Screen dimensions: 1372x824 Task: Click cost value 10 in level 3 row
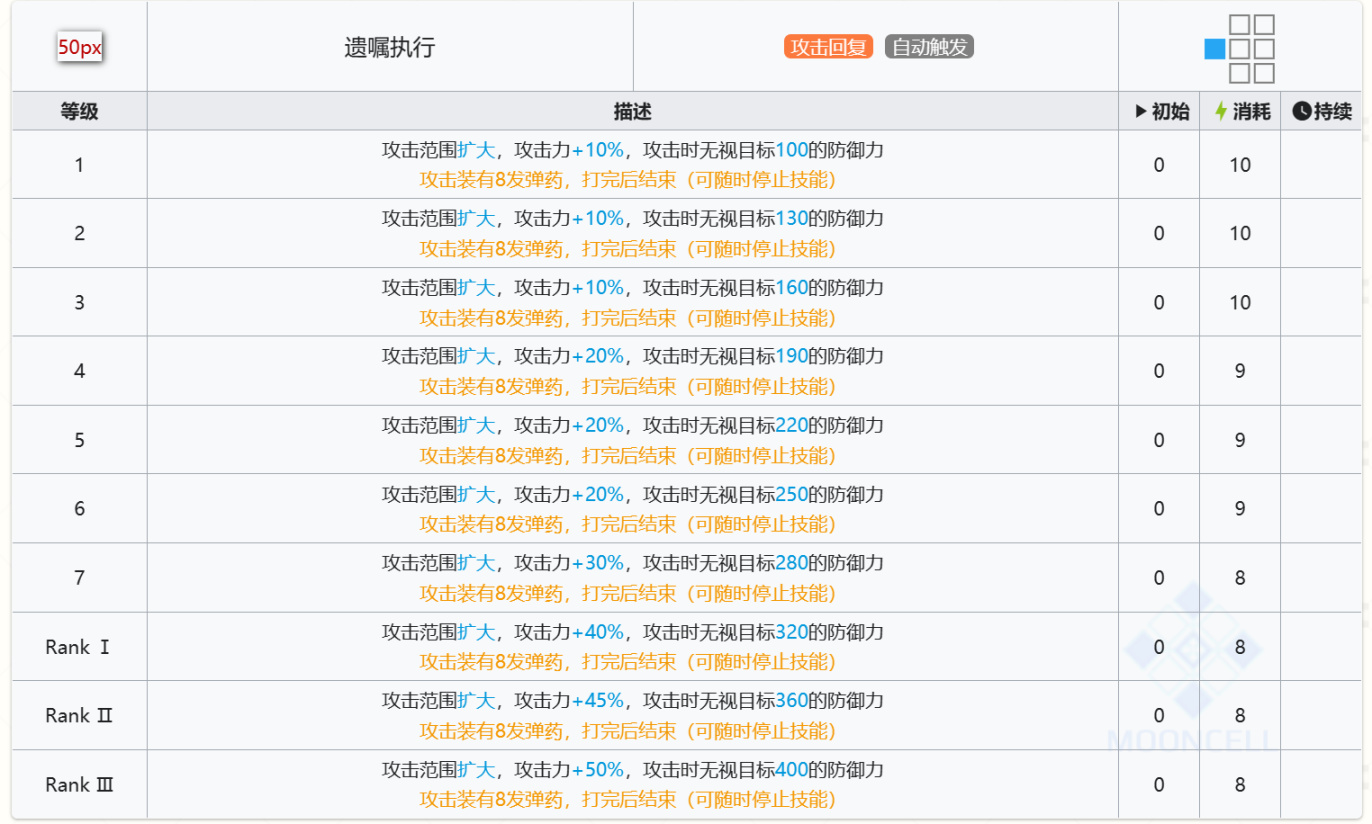click(1240, 302)
